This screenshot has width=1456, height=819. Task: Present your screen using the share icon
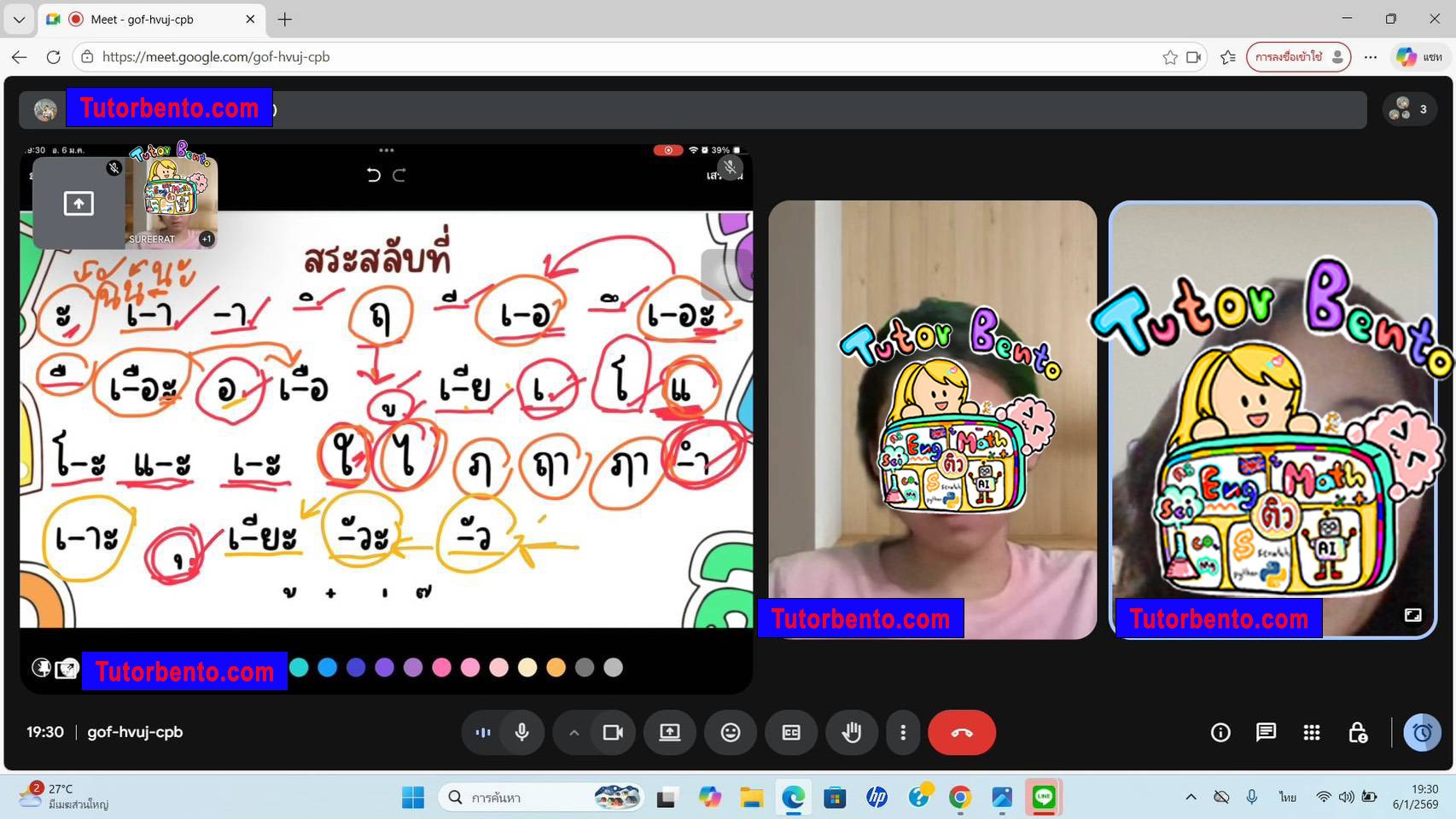click(670, 732)
